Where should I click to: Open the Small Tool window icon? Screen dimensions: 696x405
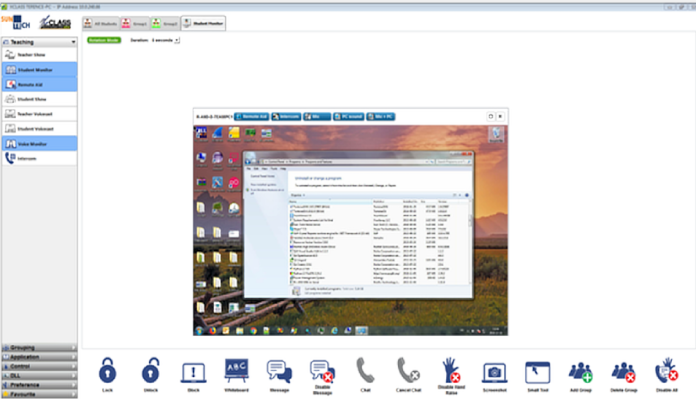point(538,373)
